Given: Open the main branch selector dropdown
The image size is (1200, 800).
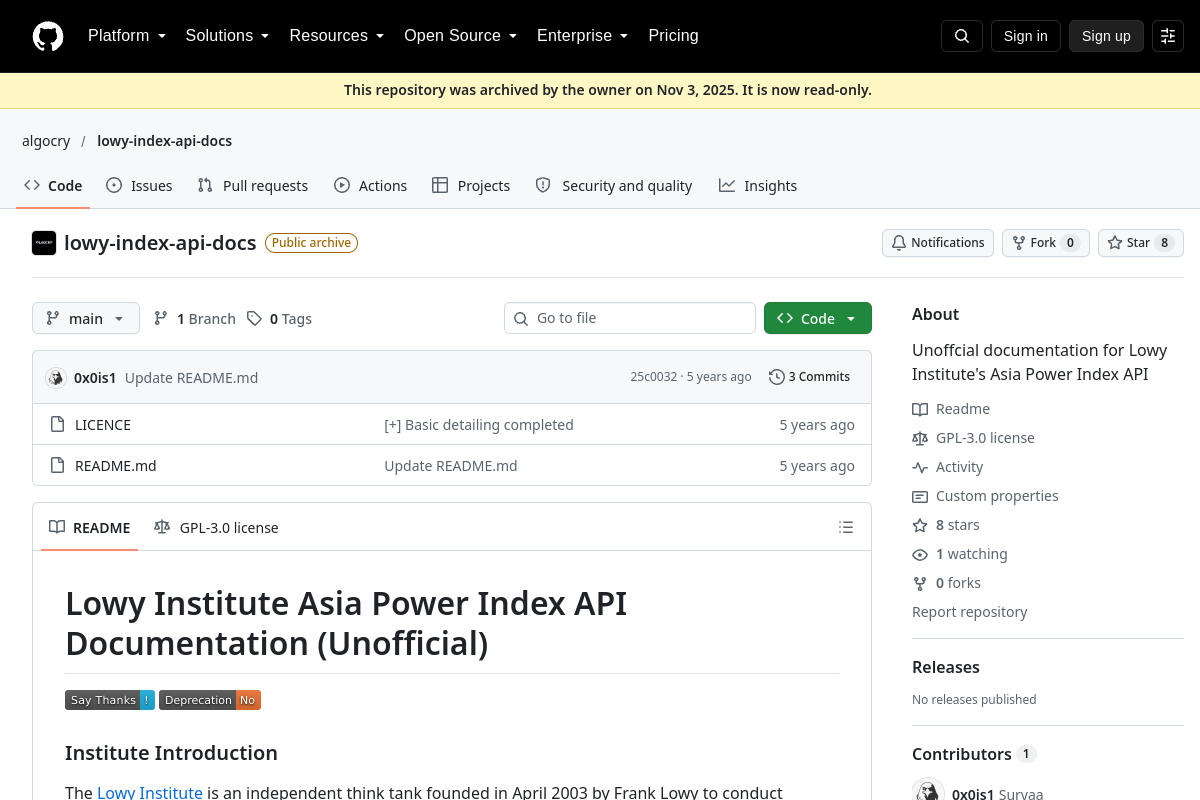Looking at the screenshot, I should (86, 319).
